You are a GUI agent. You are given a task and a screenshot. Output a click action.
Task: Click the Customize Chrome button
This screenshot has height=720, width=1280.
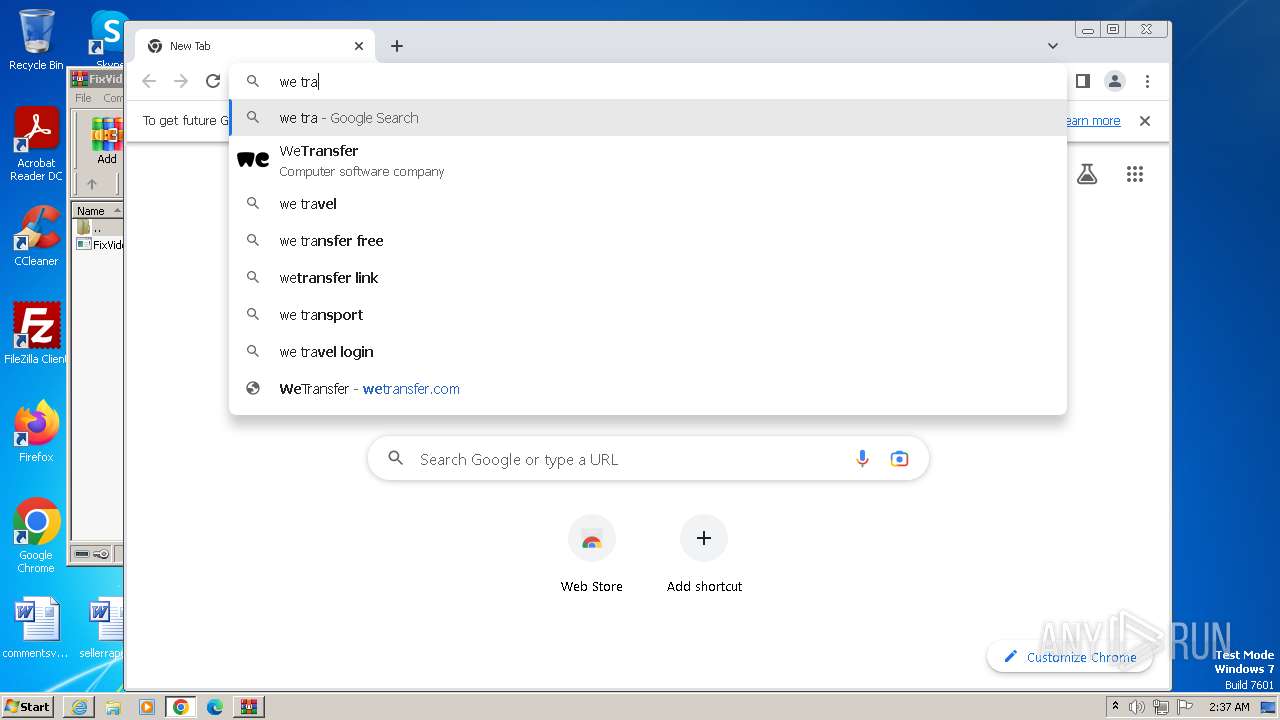(x=1069, y=657)
